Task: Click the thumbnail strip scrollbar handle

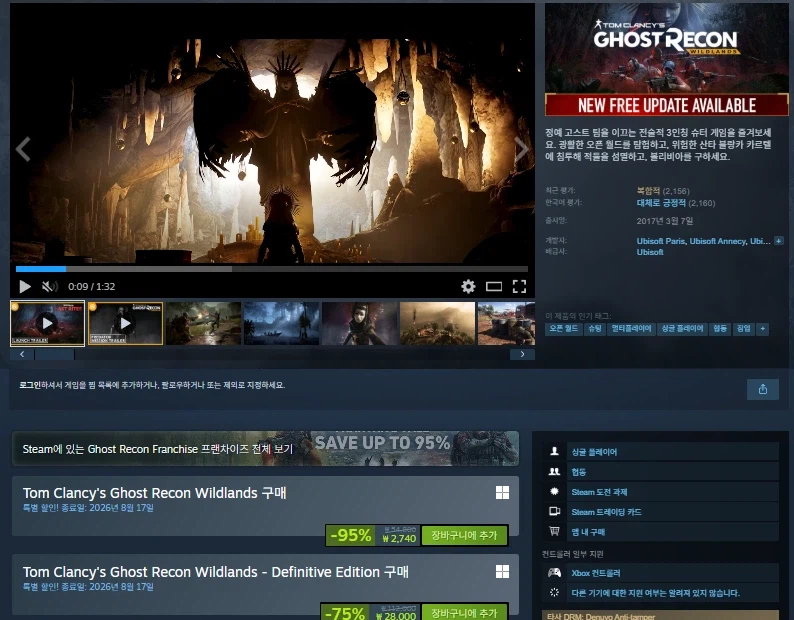Action: [54, 355]
